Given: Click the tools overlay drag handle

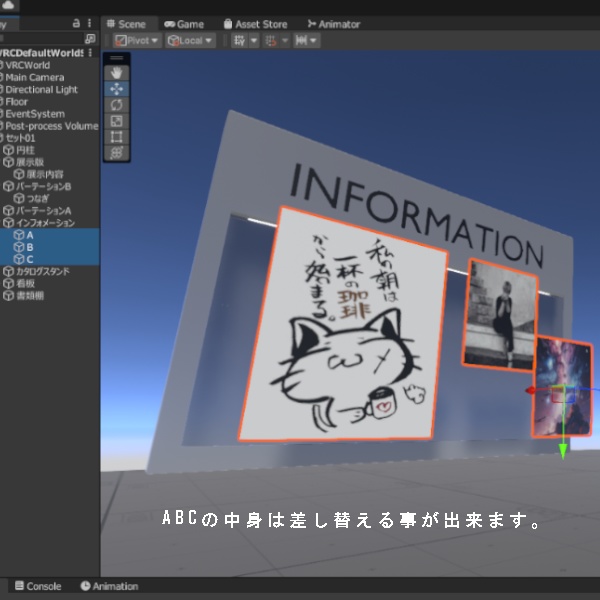Looking at the screenshot, I should pos(116,58).
